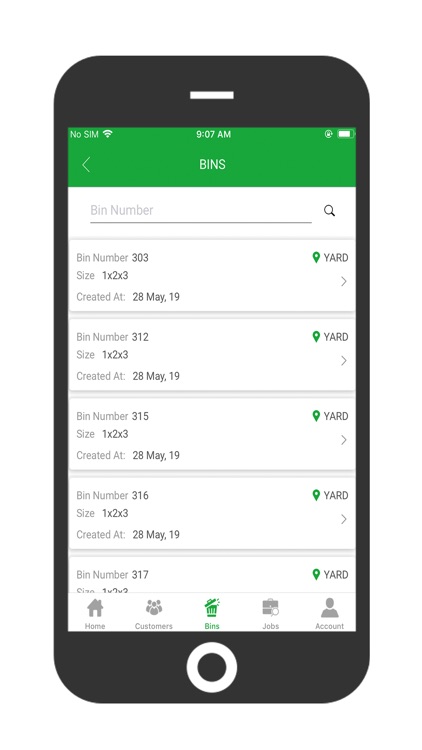Go back using the header arrow

(86, 165)
